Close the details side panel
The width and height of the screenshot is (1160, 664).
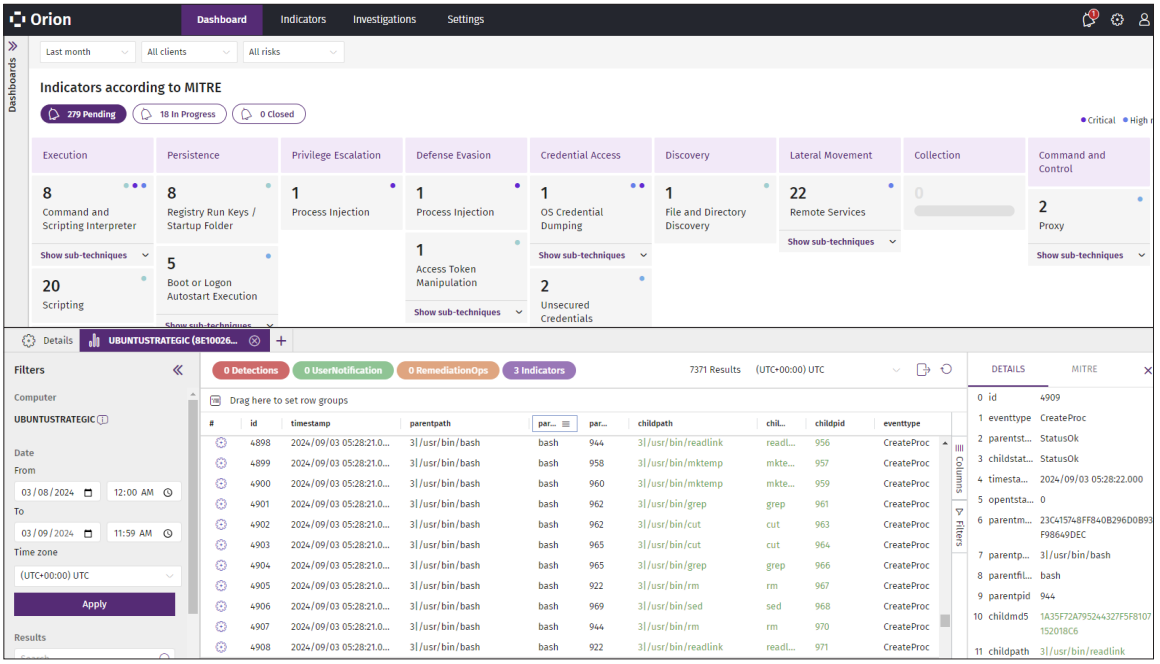(1147, 370)
